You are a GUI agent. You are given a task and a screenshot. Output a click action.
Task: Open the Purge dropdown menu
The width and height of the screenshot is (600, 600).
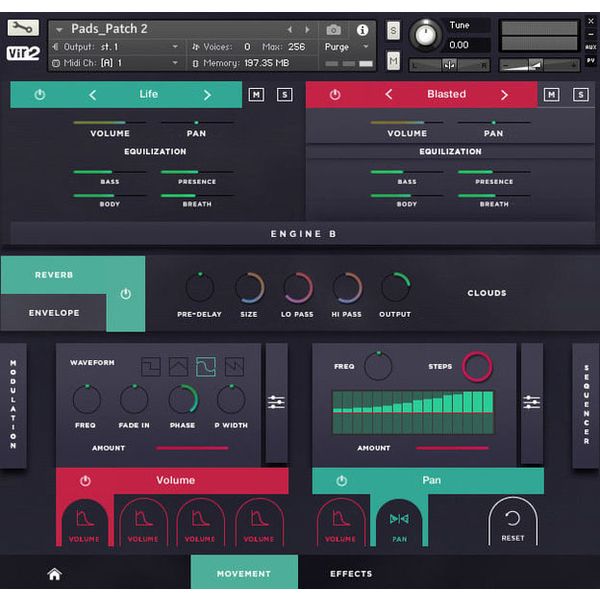point(346,47)
